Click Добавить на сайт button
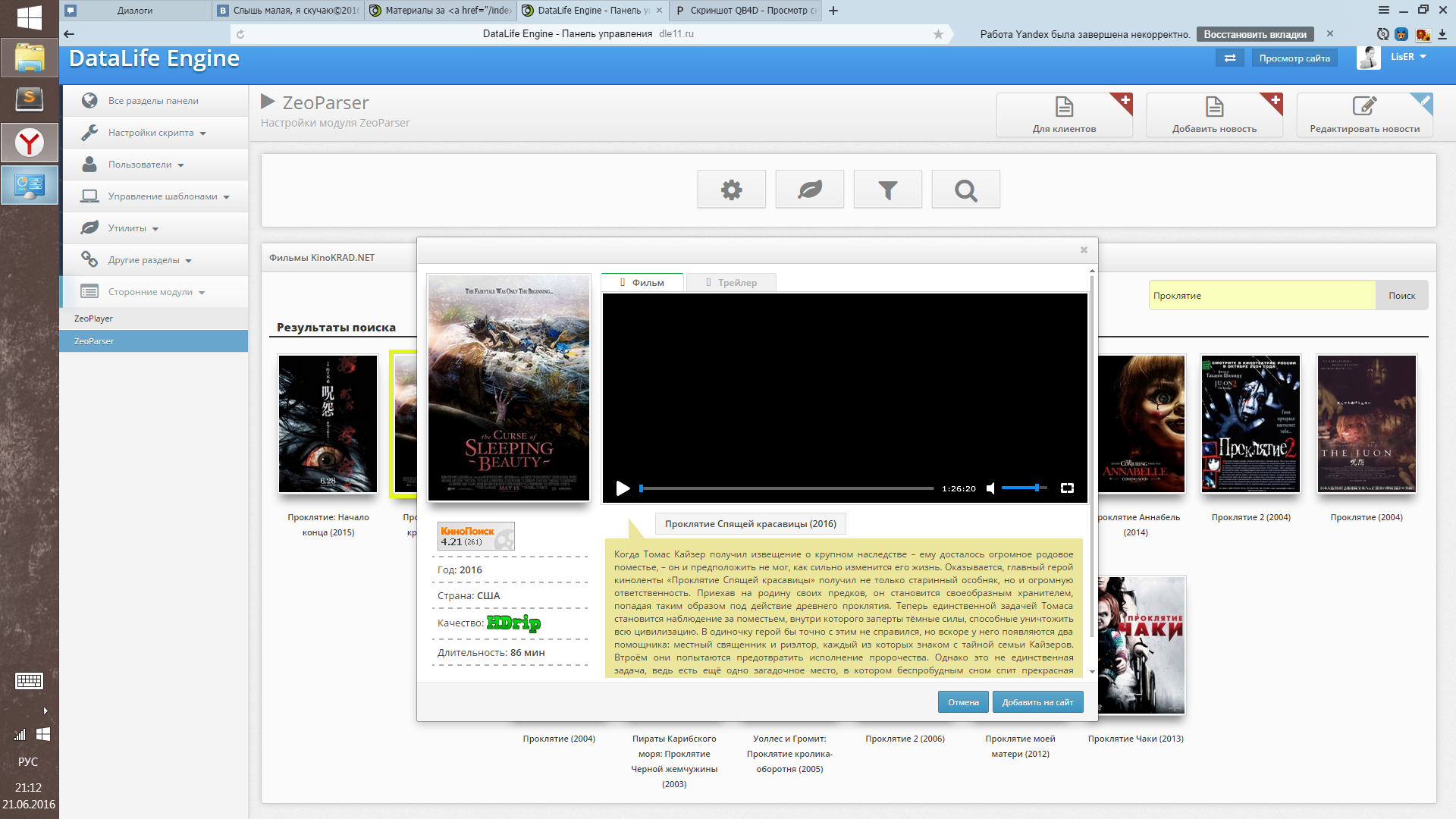This screenshot has width=1456, height=819. pyautogui.click(x=1037, y=702)
